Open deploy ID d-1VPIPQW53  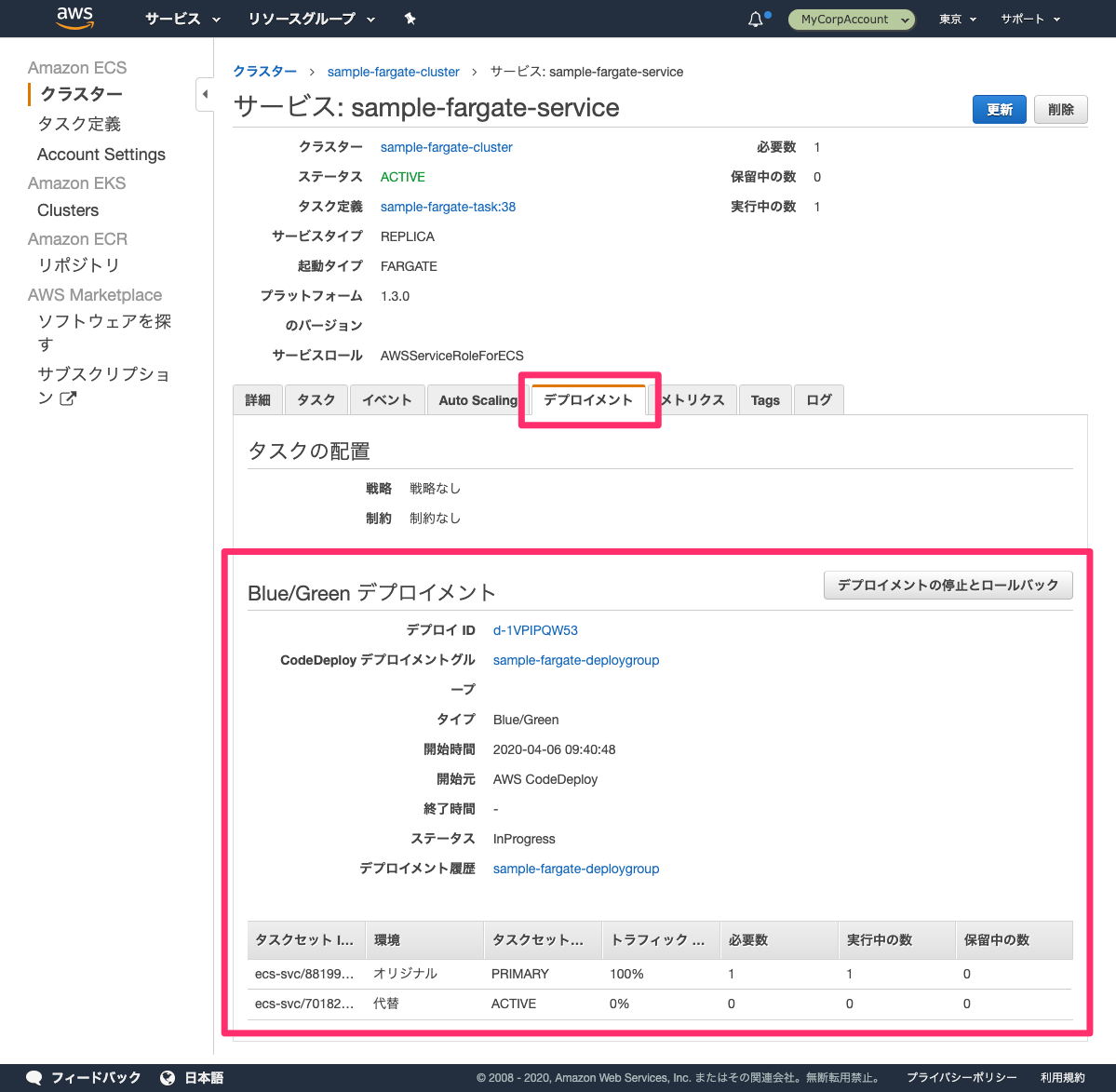(535, 629)
